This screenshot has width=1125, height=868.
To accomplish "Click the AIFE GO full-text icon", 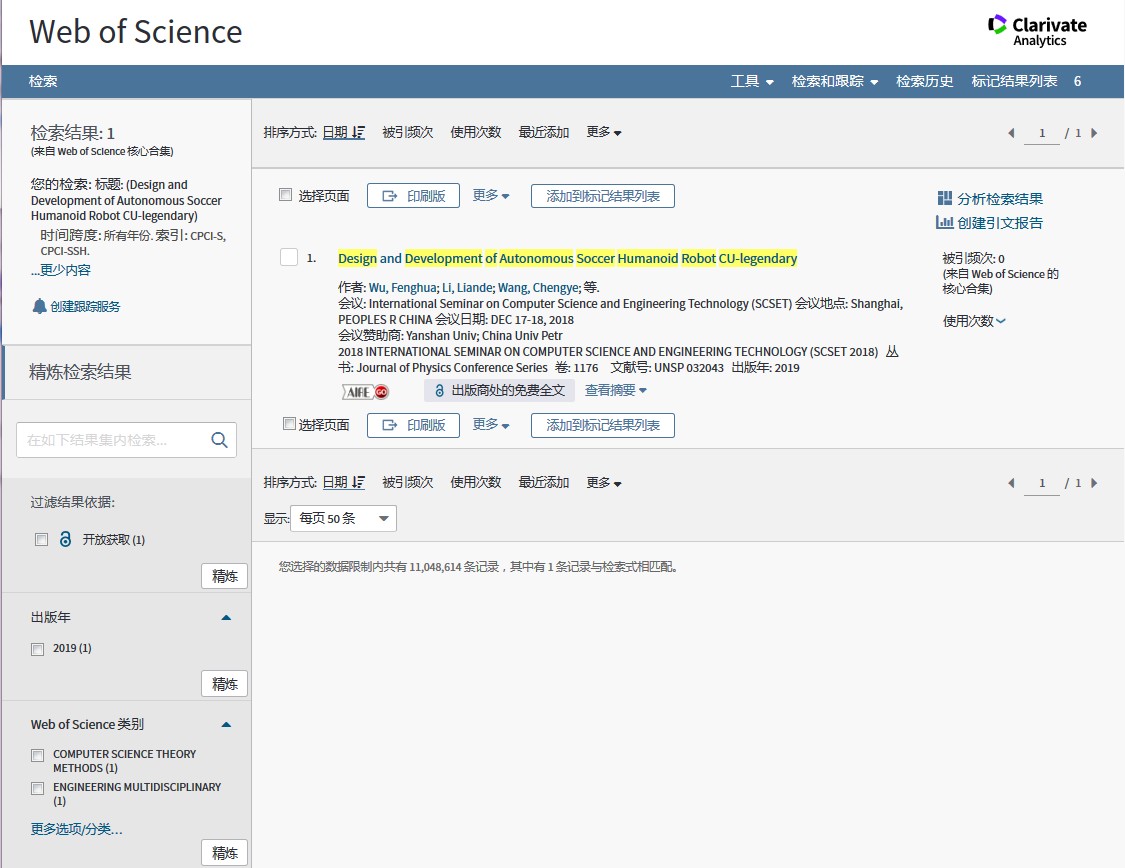I will [x=365, y=392].
